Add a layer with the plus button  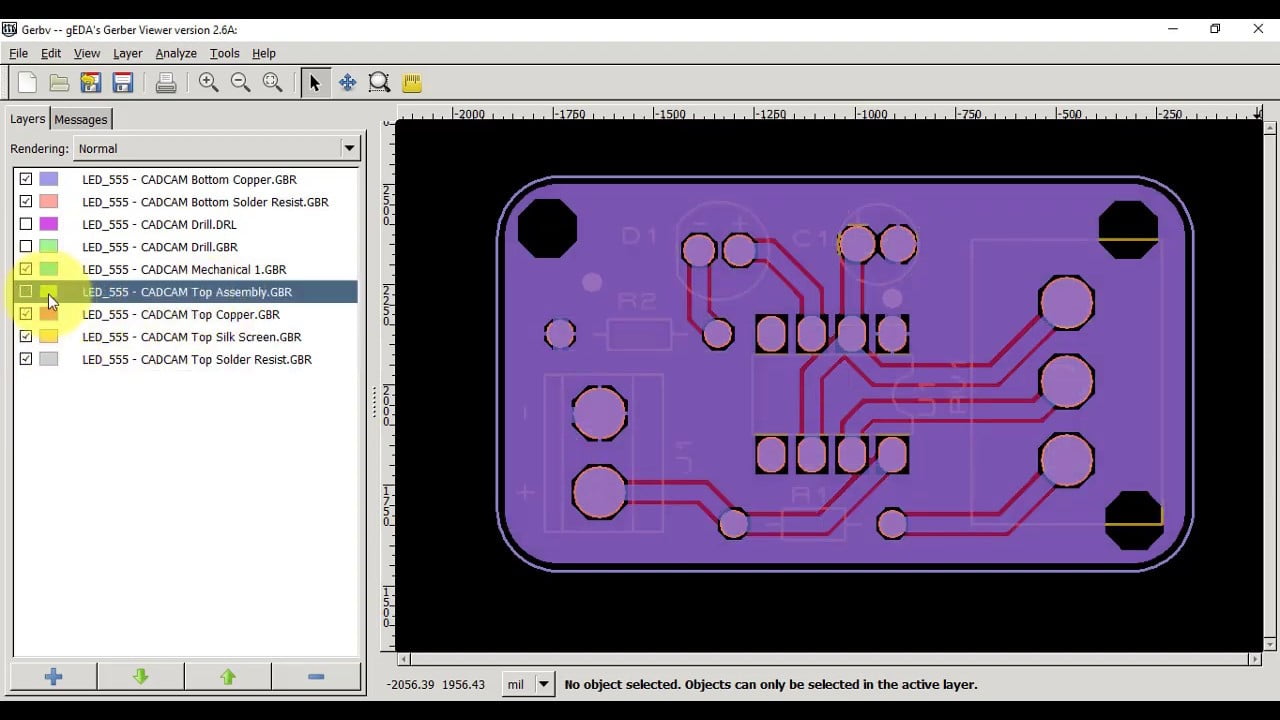(54, 677)
